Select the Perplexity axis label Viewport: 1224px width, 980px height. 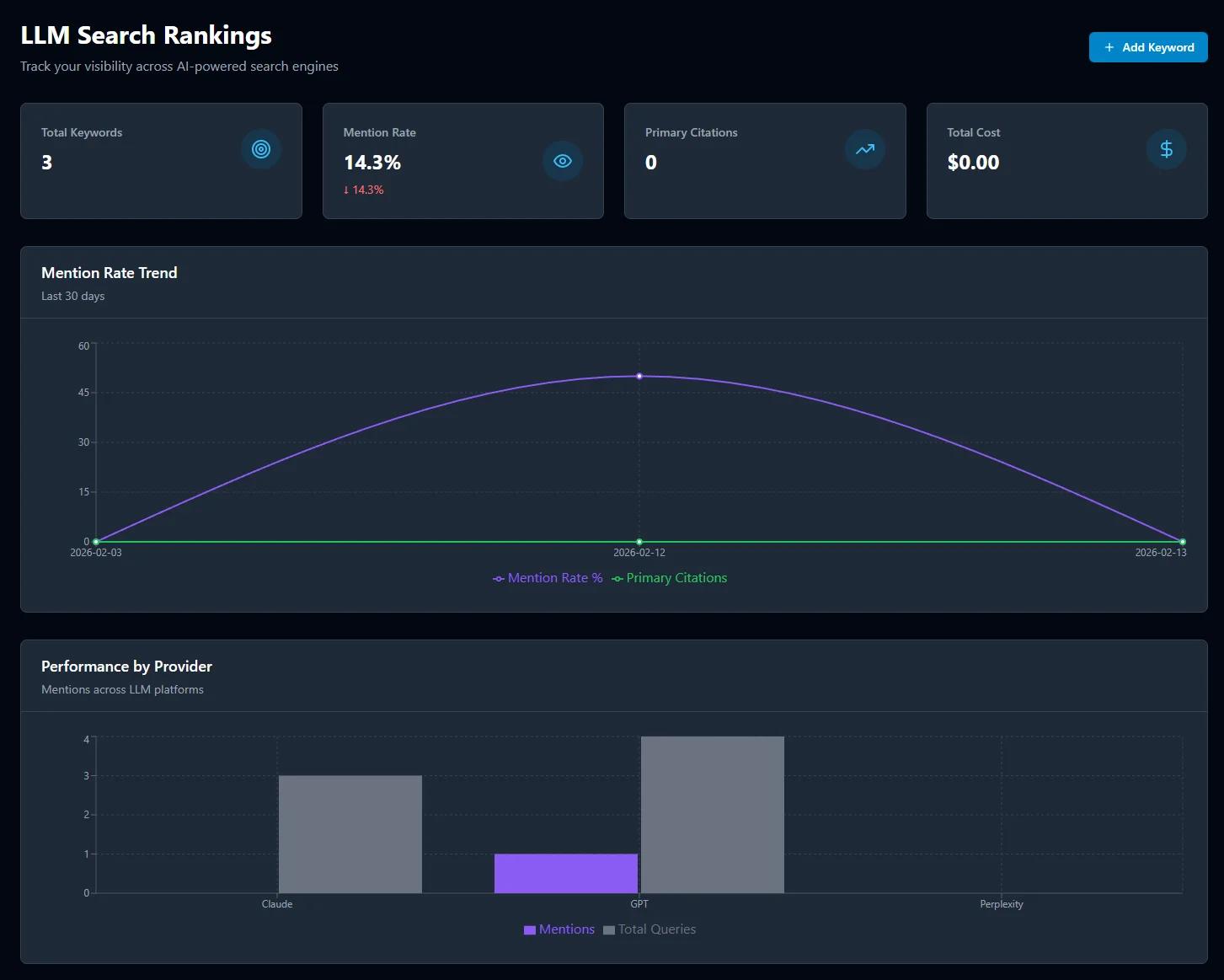click(x=1001, y=903)
